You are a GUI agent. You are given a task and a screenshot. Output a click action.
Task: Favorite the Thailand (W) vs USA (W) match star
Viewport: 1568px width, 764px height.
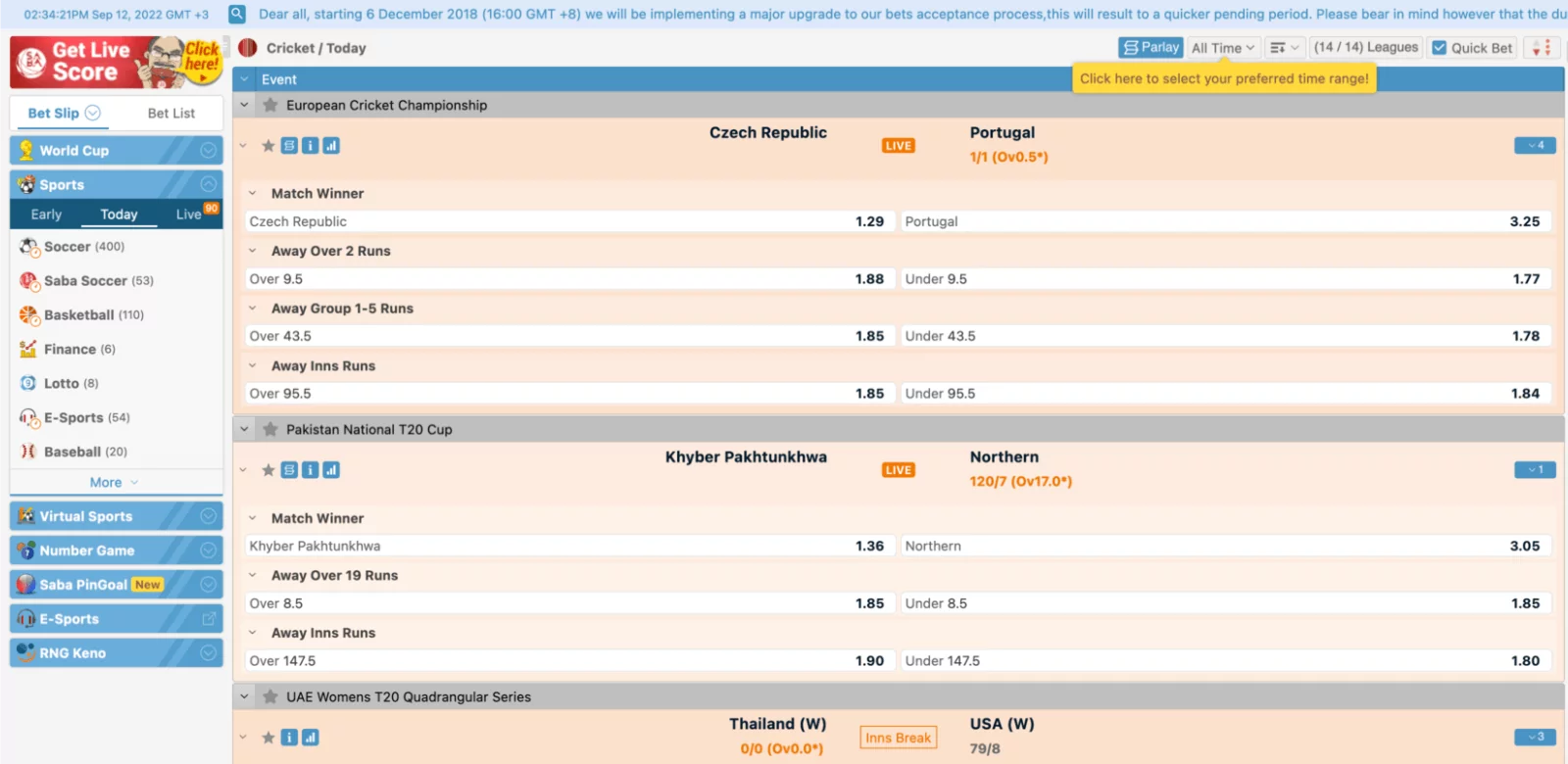coord(269,738)
